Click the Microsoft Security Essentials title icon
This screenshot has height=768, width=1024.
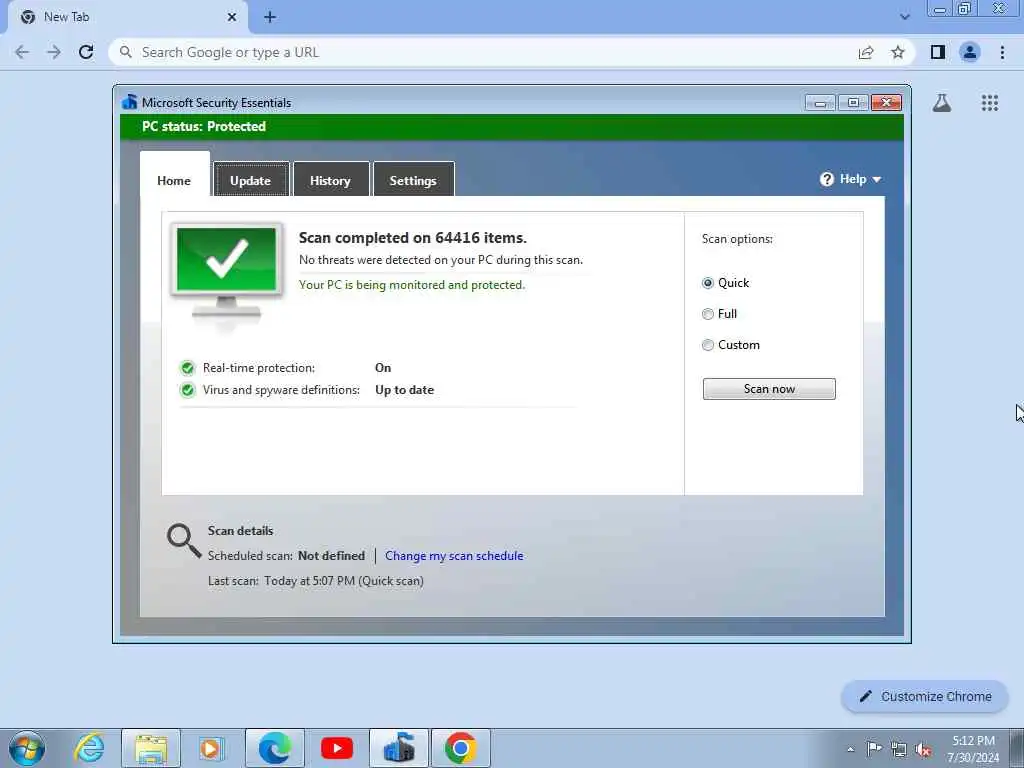pos(130,102)
